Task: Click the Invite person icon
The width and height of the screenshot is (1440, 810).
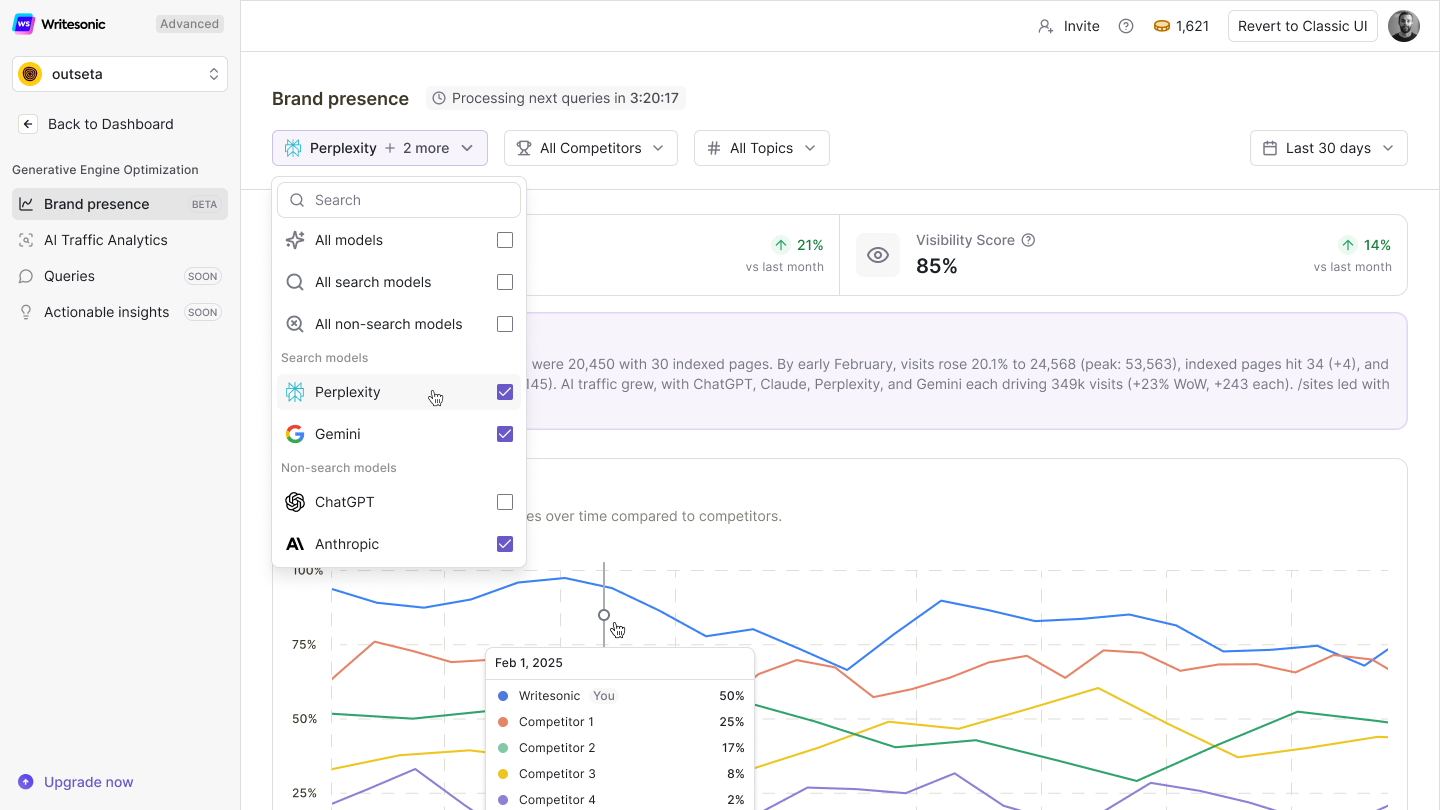Action: (x=1046, y=26)
